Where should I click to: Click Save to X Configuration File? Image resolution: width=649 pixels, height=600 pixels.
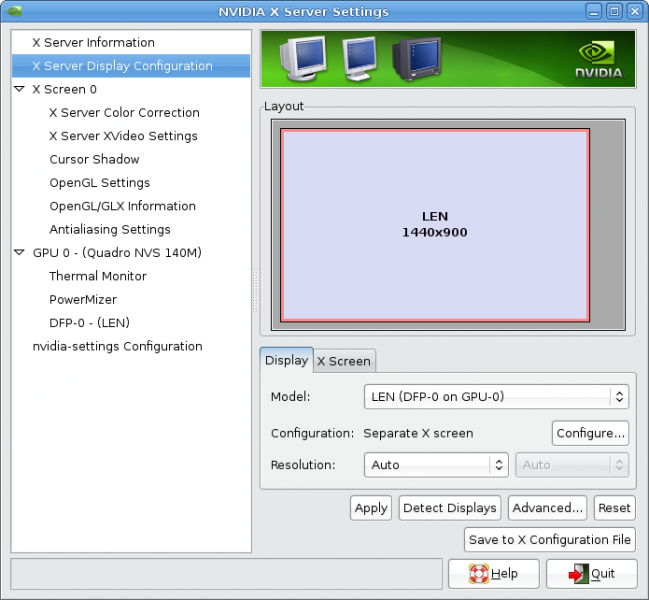coord(550,540)
